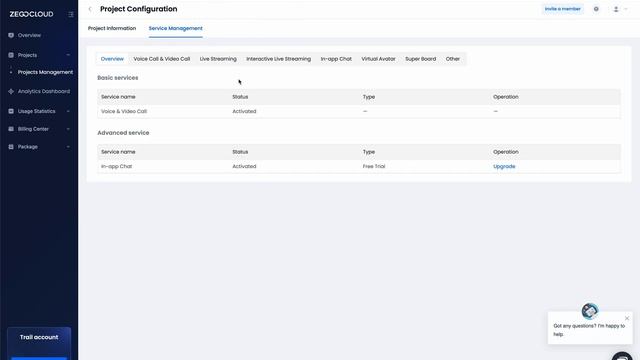640x360 pixels.
Task: Open Analytics Dashboard in sidebar
Action: point(44,91)
